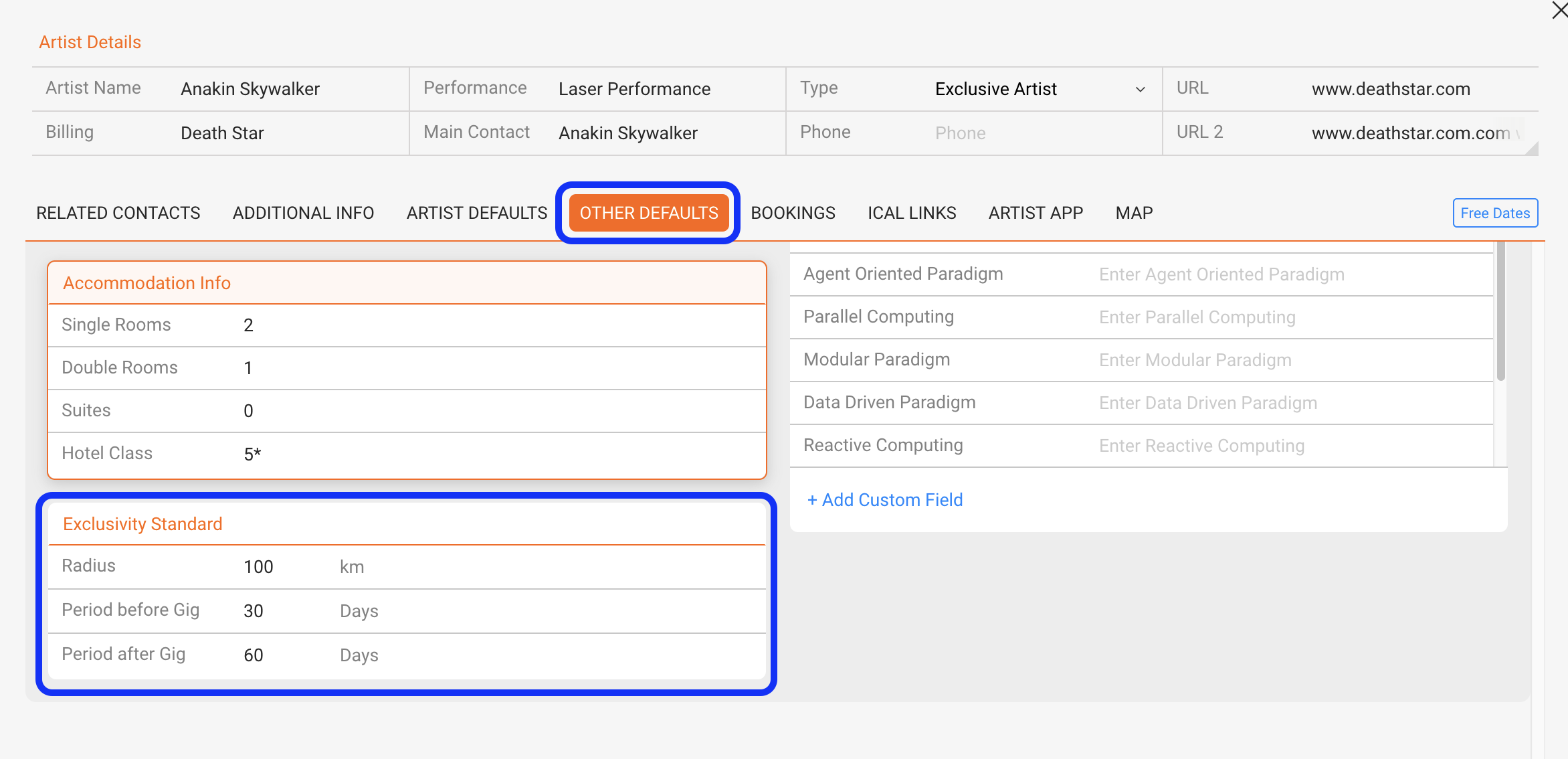Click the Free Dates button
Screen dimensions: 1568x759
pos(1495,213)
